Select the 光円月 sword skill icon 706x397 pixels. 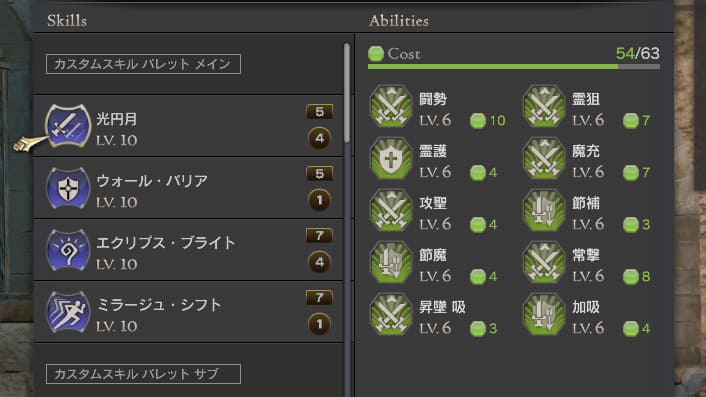(x=68, y=126)
